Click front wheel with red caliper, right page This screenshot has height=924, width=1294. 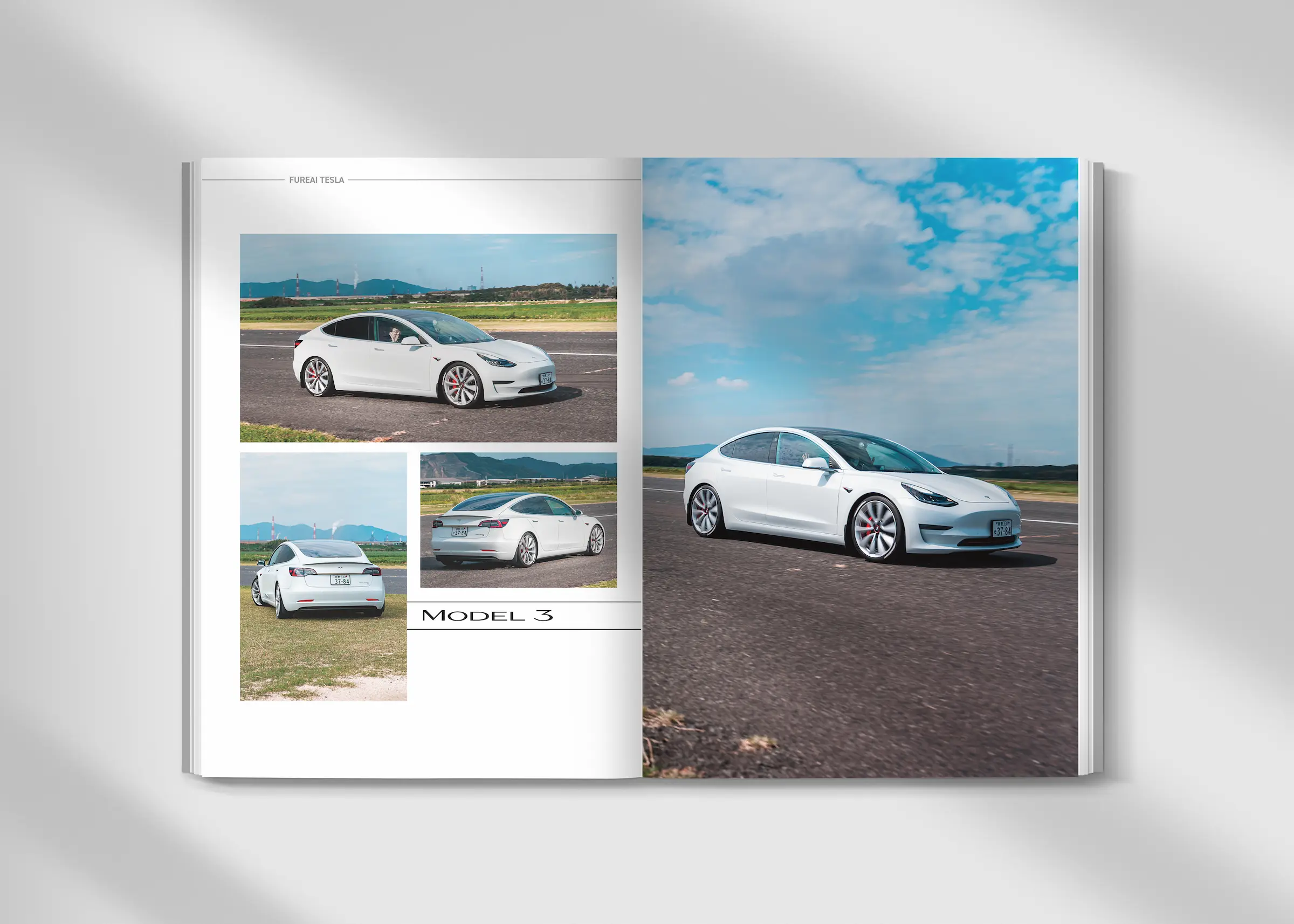click(x=876, y=530)
